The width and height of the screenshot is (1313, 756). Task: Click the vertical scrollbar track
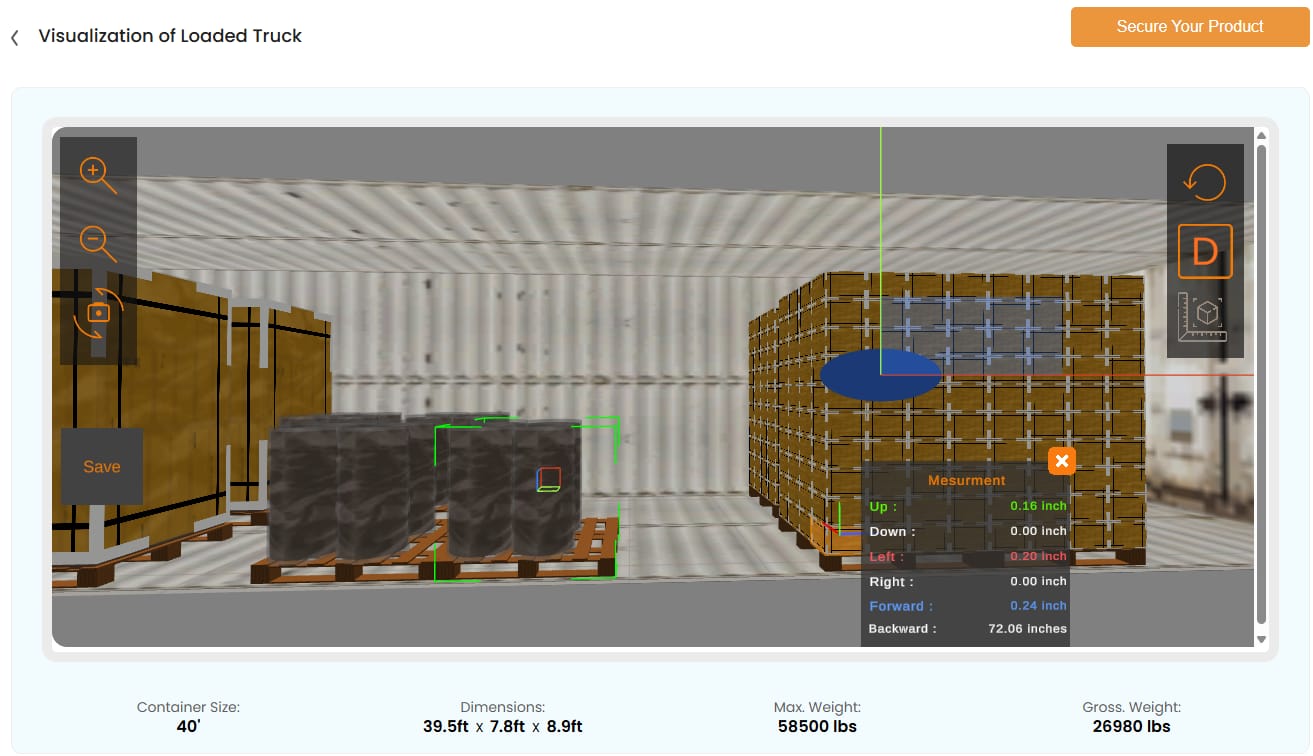coord(1261,386)
